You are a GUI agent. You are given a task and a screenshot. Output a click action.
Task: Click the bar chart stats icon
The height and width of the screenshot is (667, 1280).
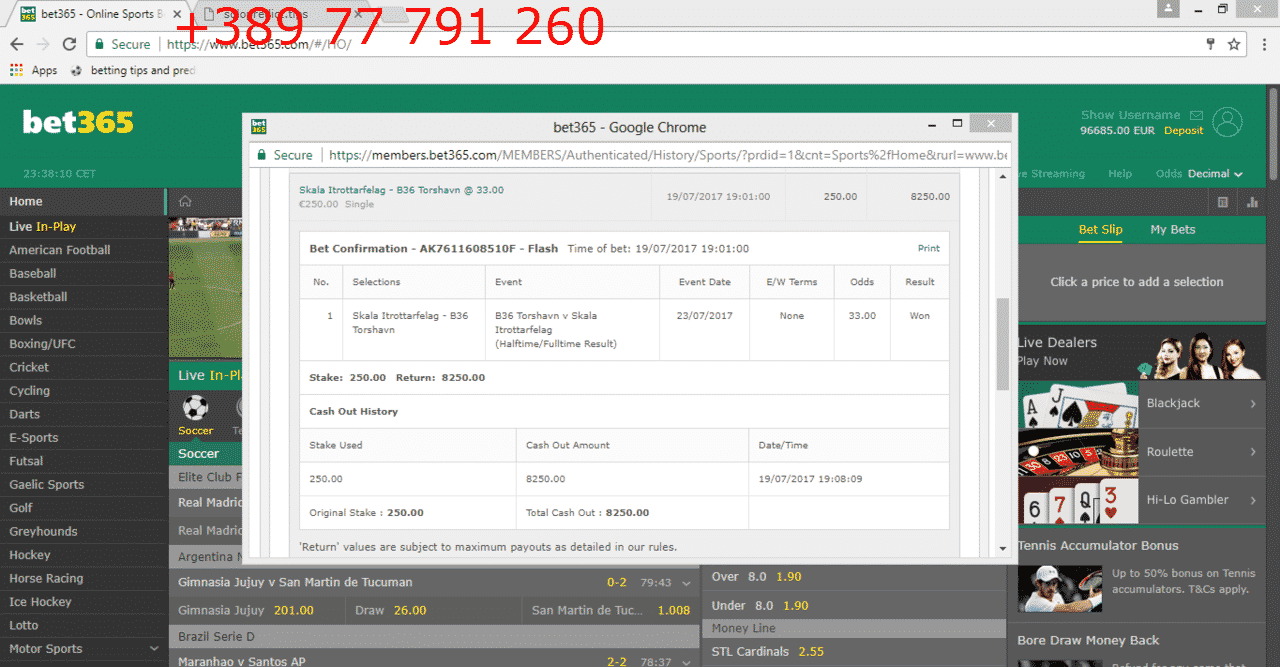1253,202
